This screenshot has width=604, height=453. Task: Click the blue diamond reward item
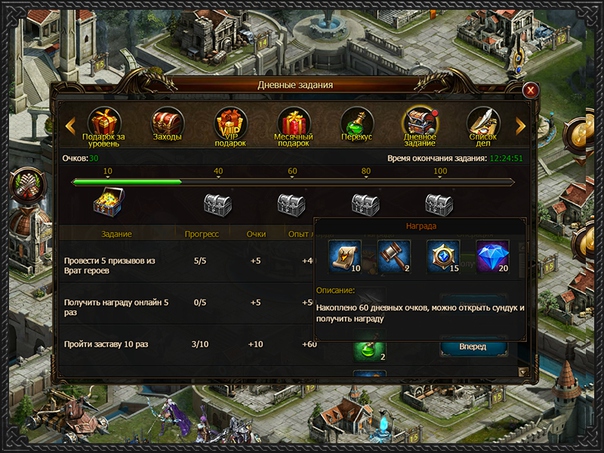coord(493,257)
